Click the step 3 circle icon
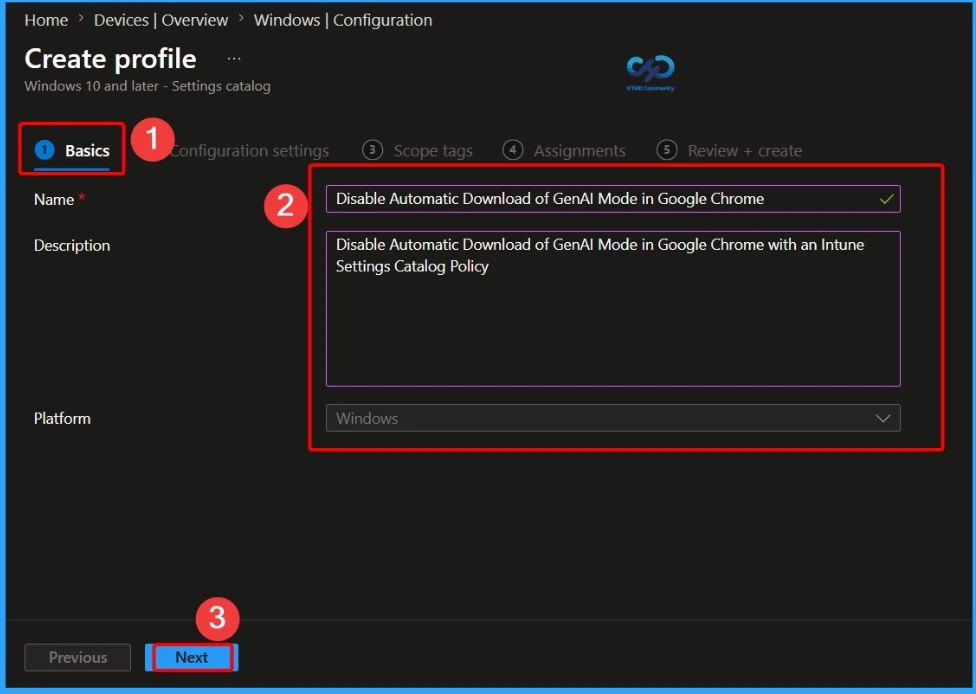The width and height of the screenshot is (976, 694). point(372,150)
